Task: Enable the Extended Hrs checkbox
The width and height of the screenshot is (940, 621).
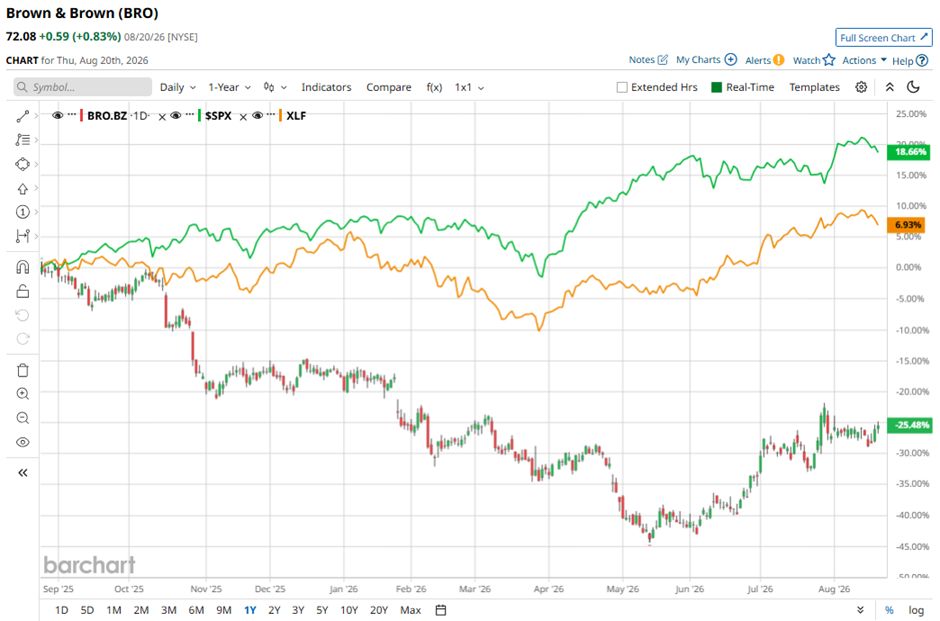Action: 622,88
